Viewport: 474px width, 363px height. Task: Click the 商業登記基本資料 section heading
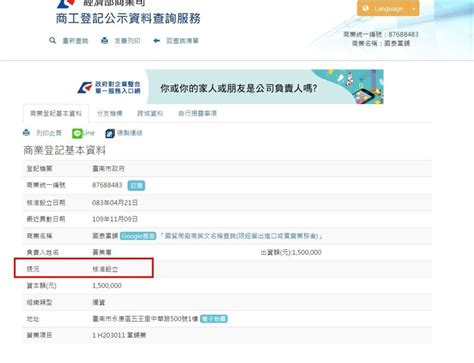point(64,150)
